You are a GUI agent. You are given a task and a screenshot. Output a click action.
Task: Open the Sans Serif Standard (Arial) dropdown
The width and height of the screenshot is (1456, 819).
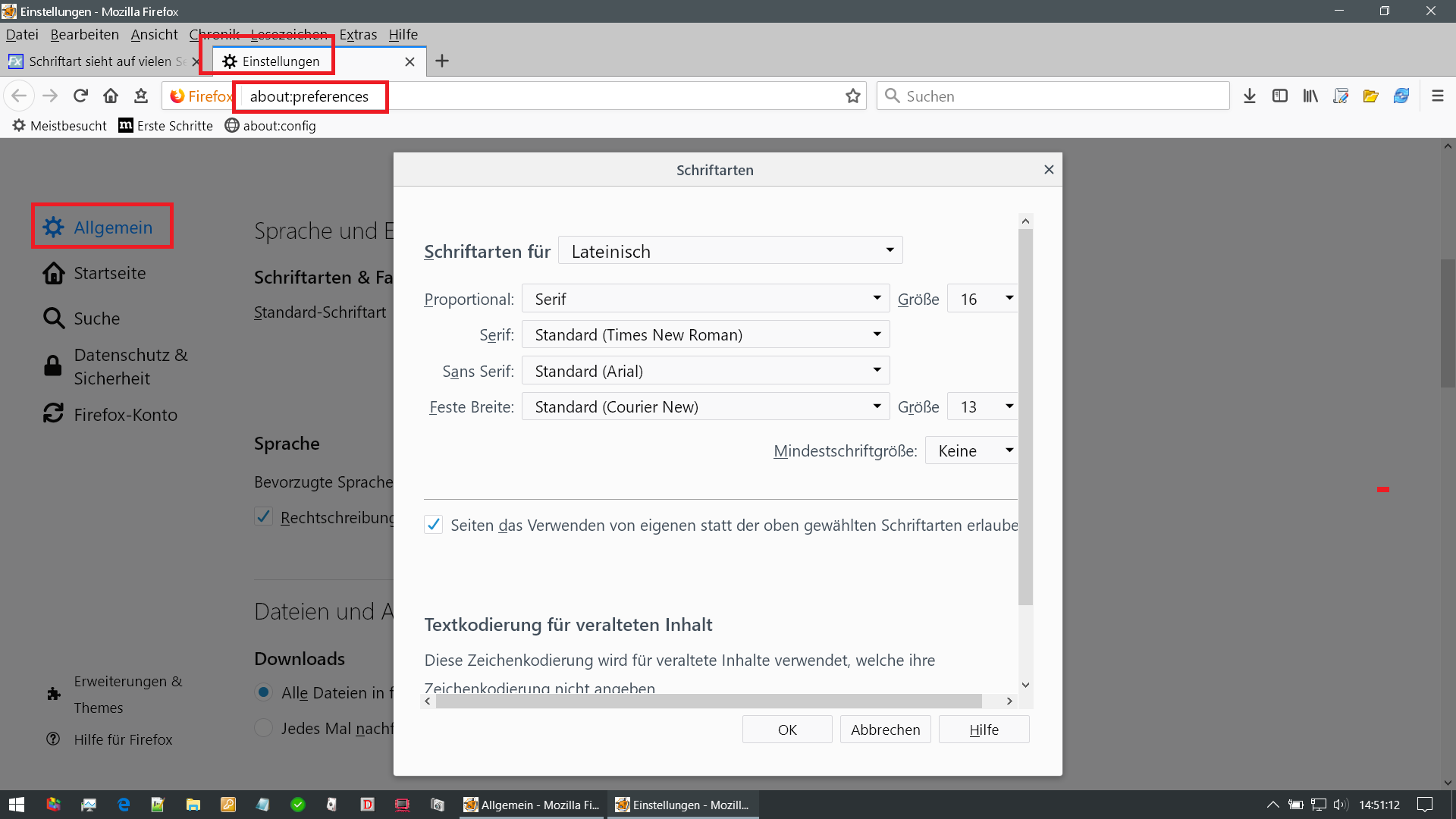705,371
